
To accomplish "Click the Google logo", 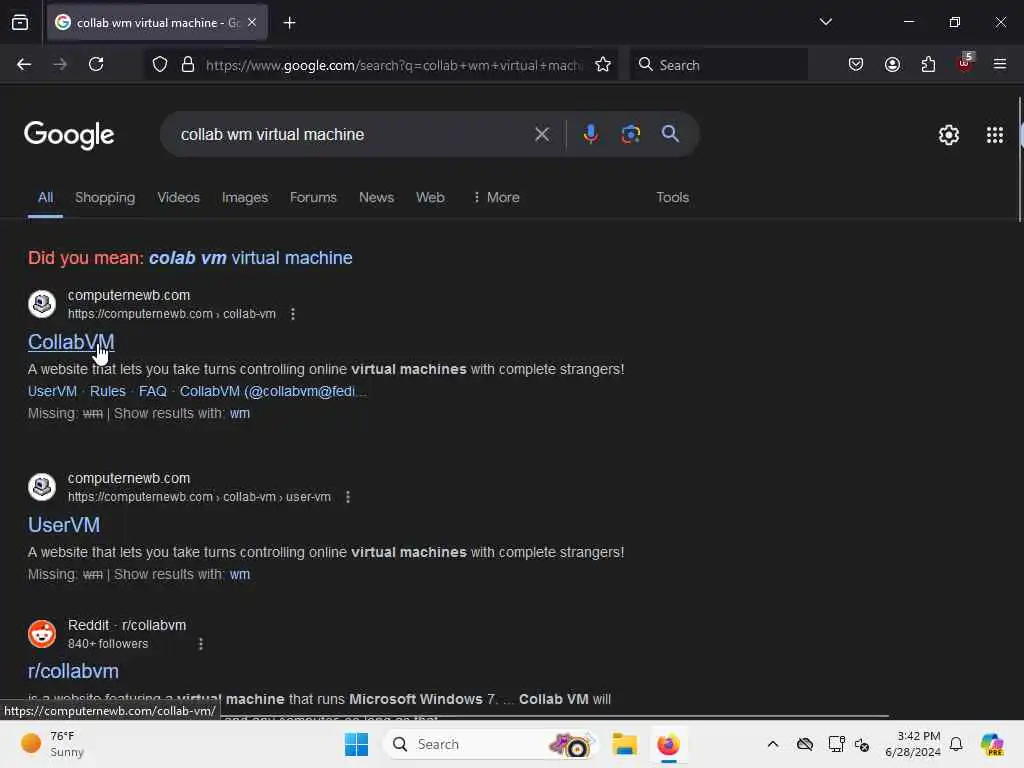I will coord(69,135).
